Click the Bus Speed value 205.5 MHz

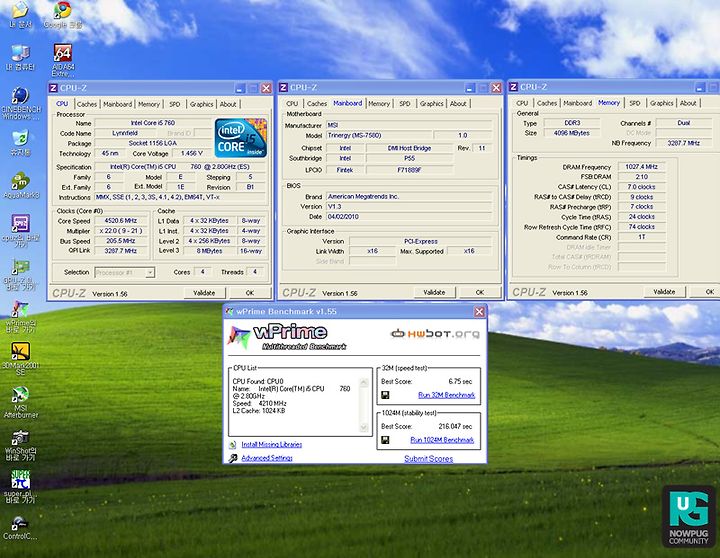coord(121,241)
